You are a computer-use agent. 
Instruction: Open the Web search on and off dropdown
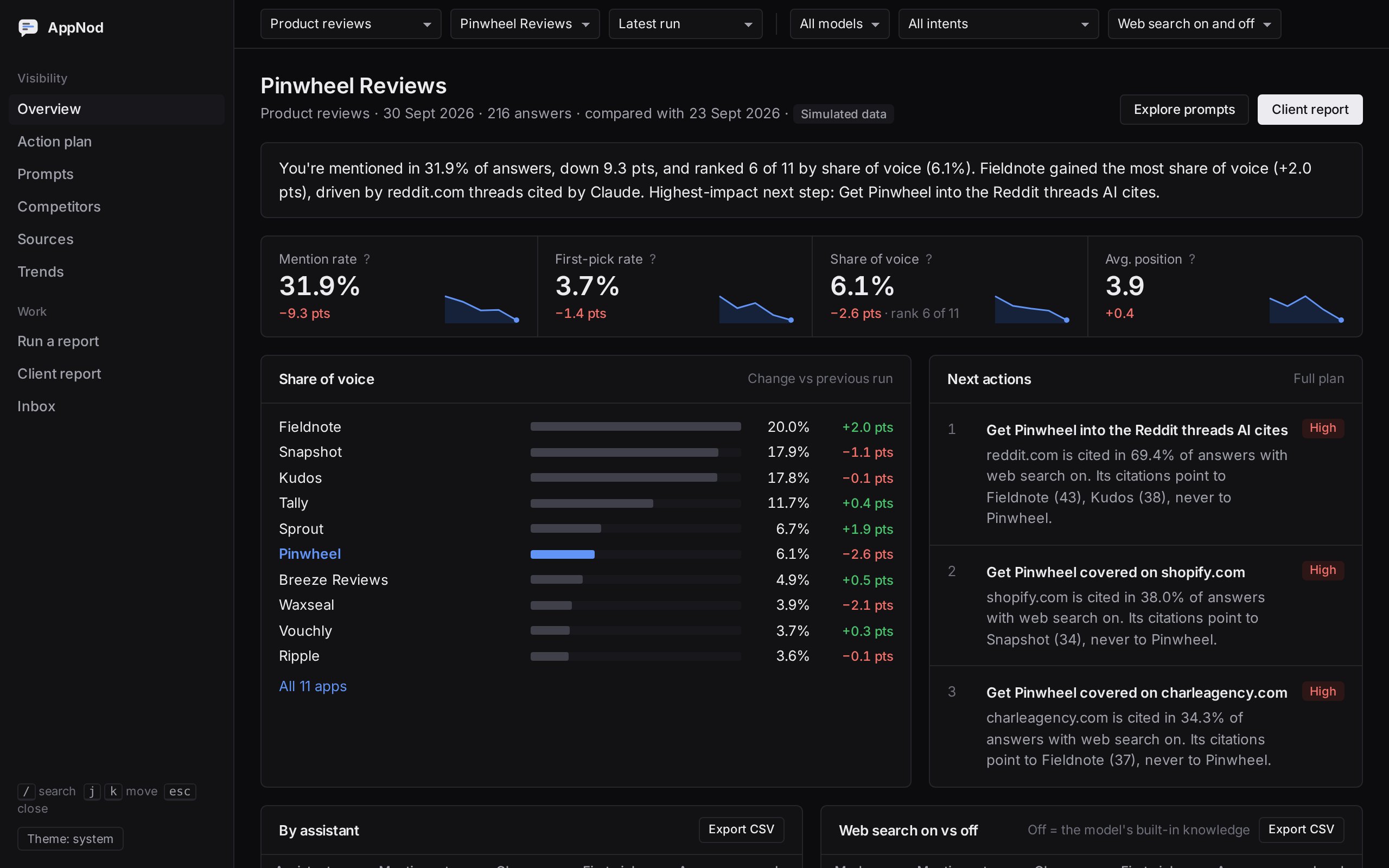[1194, 24]
